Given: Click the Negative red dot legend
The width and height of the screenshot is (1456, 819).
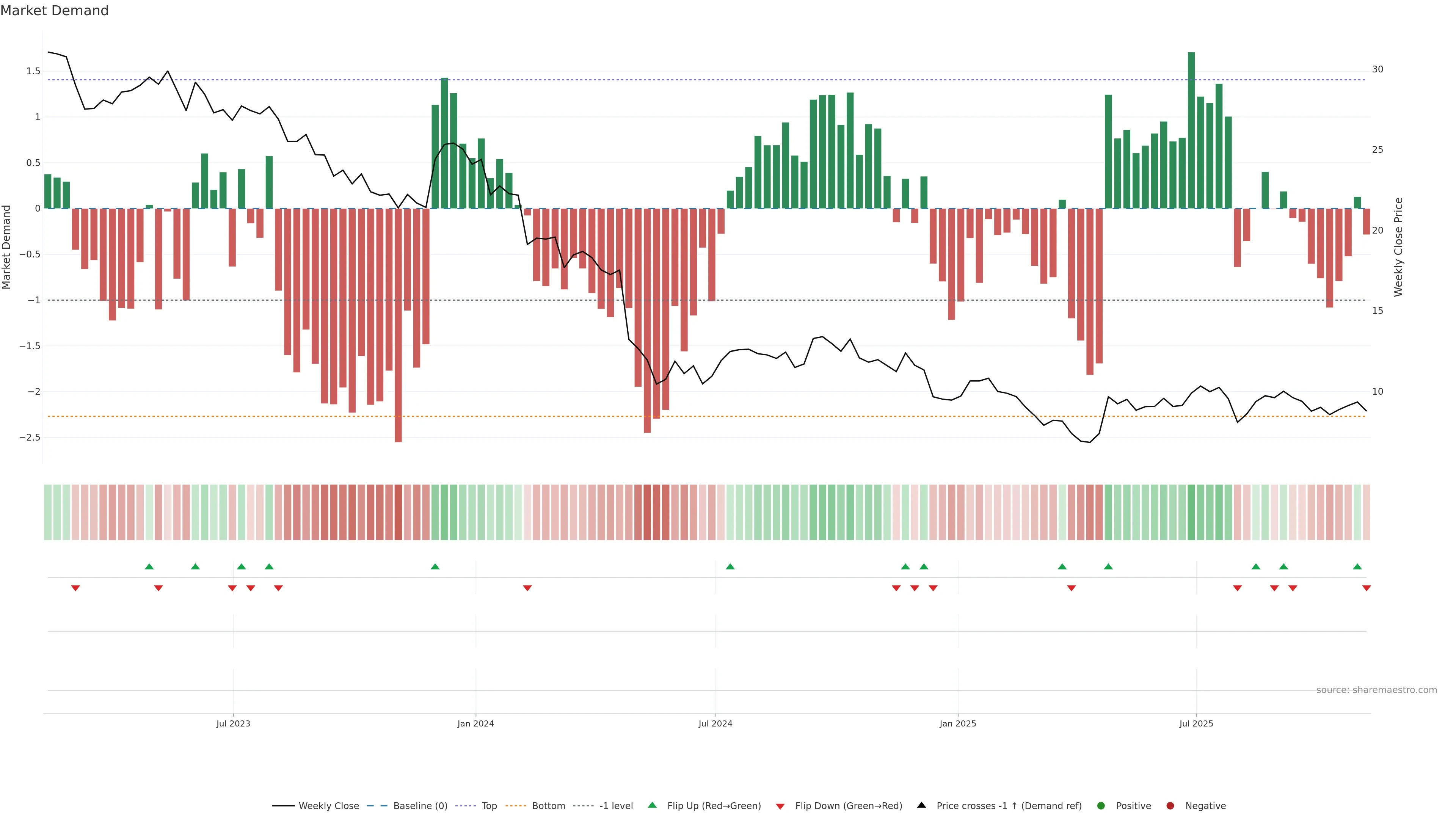Looking at the screenshot, I should click(x=1170, y=806).
